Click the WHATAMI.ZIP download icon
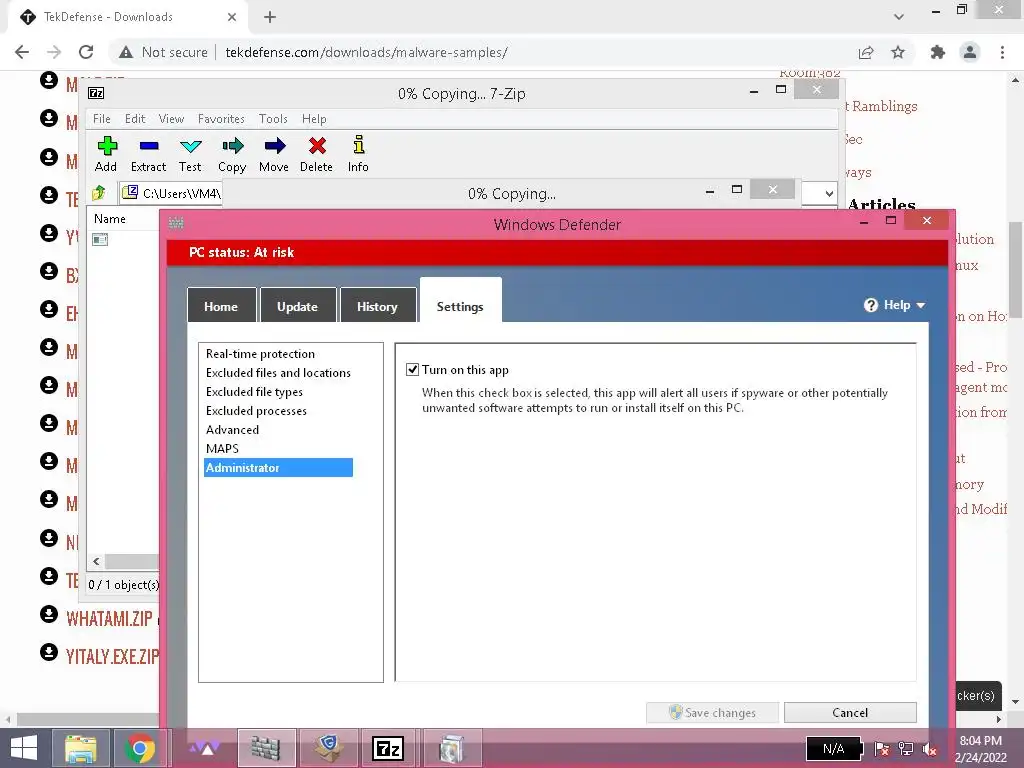1024x768 pixels. pos(49,614)
